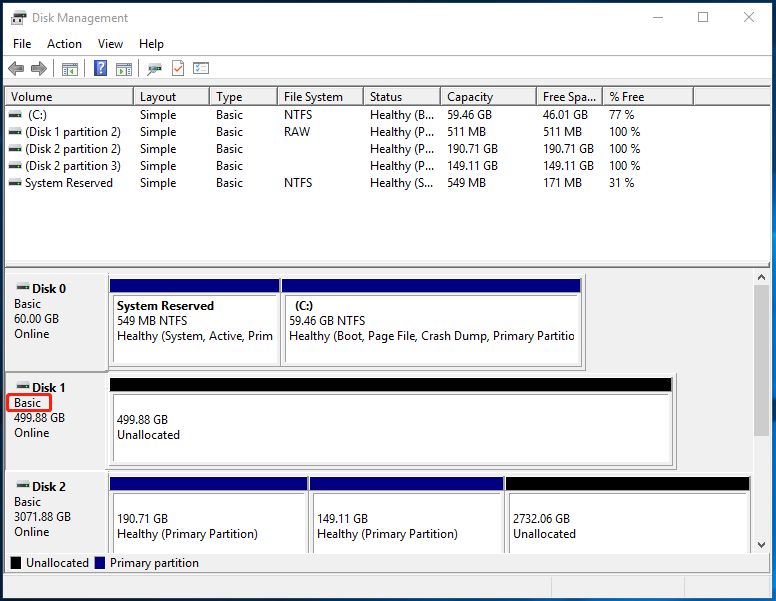Viewport: 776px width, 601px height.
Task: Select the (Disk 2 partition 2) volume row
Action: tap(349, 149)
